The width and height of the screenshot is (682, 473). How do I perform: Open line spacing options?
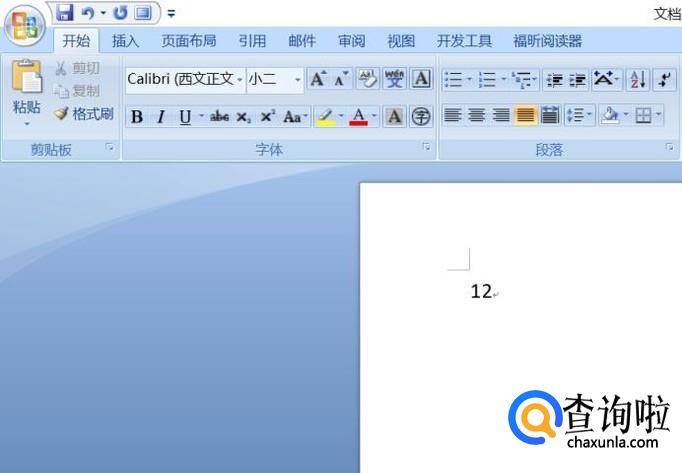(x=578, y=115)
